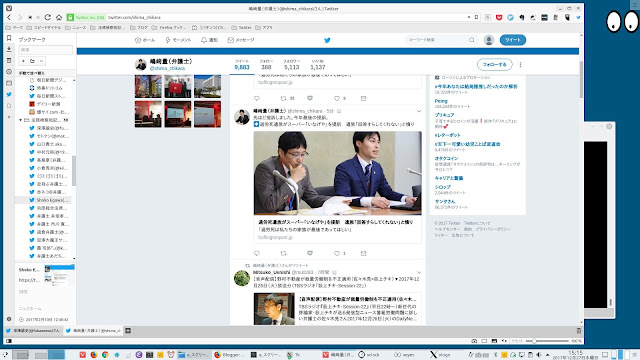Open the press conference photo in tweet
This screenshot has height=360, width=640.
click(x=338, y=173)
